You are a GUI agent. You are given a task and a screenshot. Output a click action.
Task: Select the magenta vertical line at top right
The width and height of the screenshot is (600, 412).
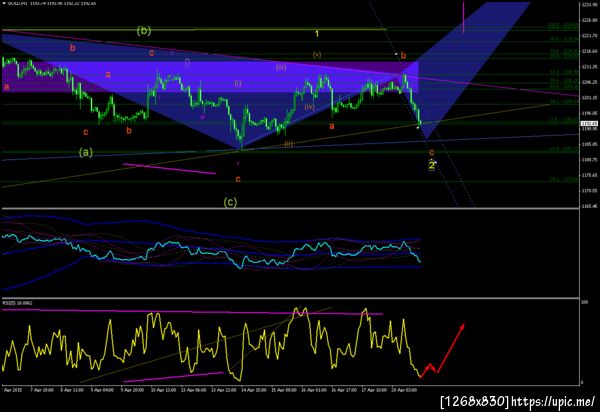463,17
